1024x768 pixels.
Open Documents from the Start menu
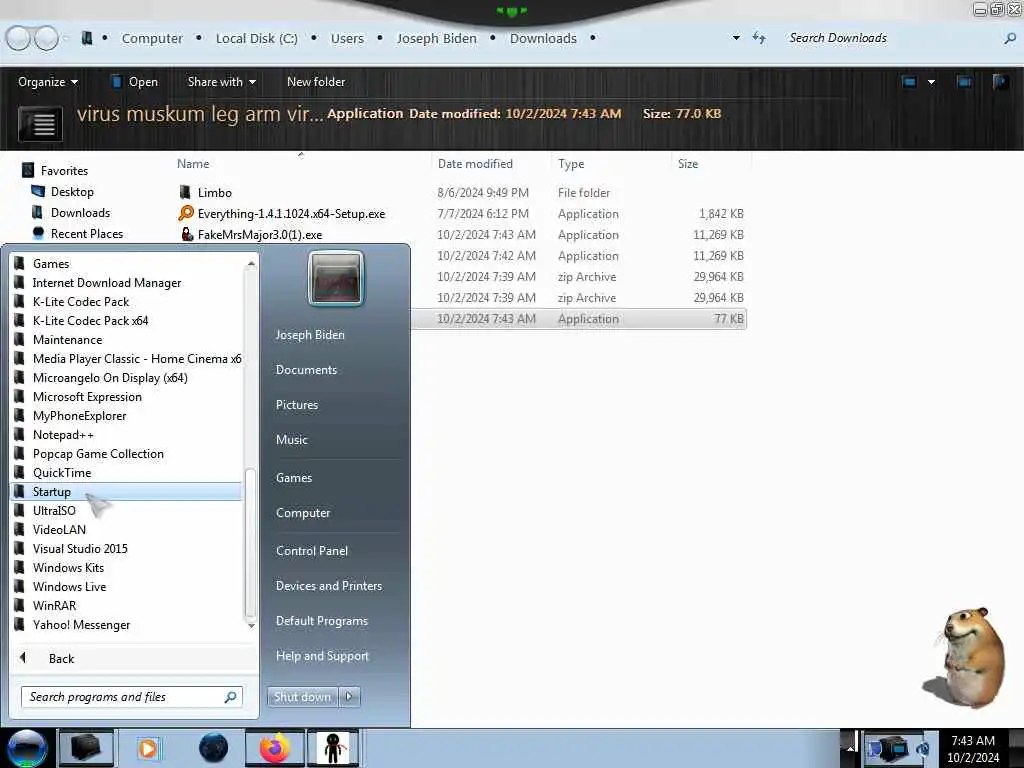(306, 370)
